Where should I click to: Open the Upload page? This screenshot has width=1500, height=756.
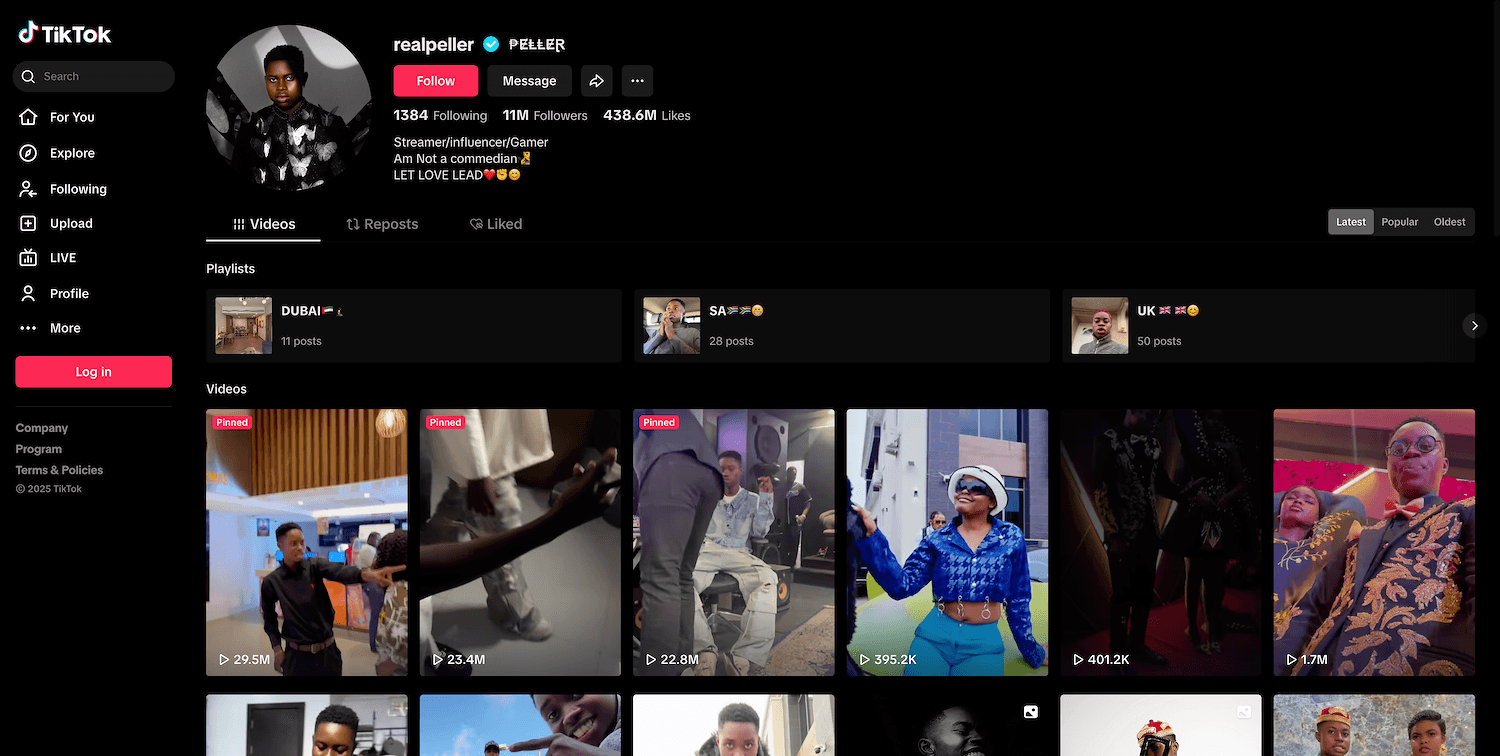(70, 224)
